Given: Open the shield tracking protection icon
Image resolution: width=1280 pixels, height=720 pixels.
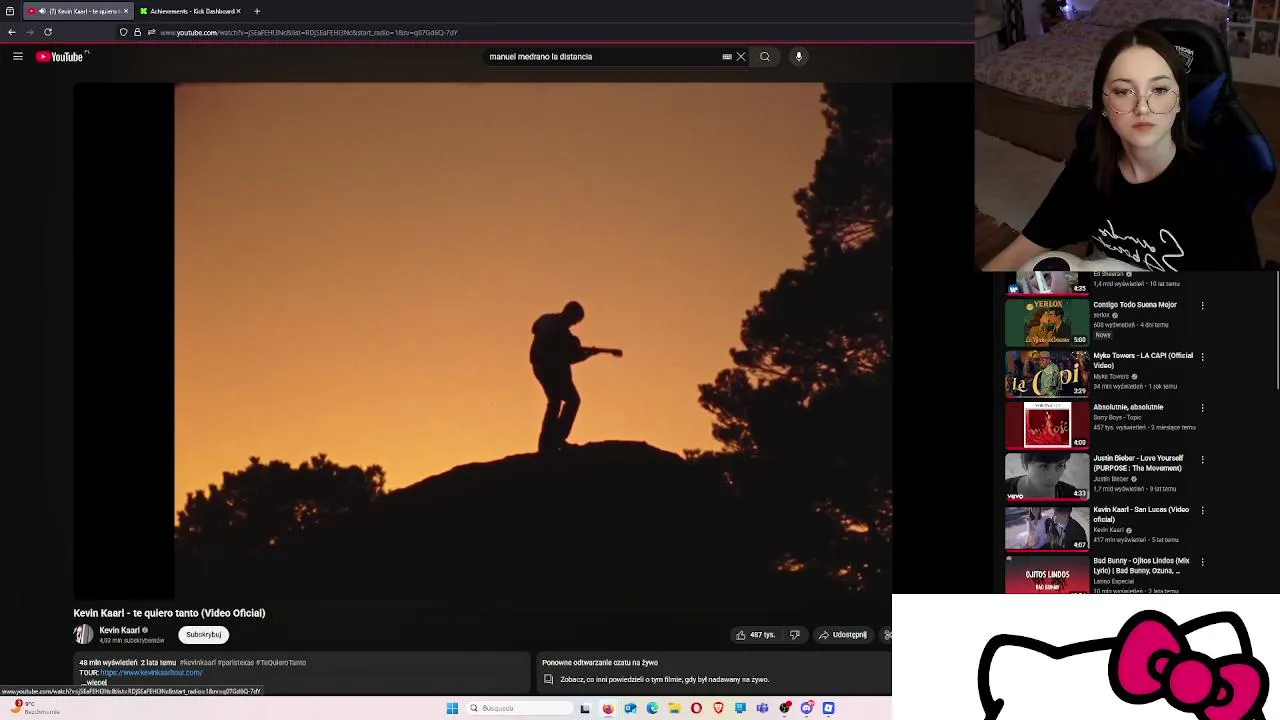Looking at the screenshot, I should tap(123, 32).
